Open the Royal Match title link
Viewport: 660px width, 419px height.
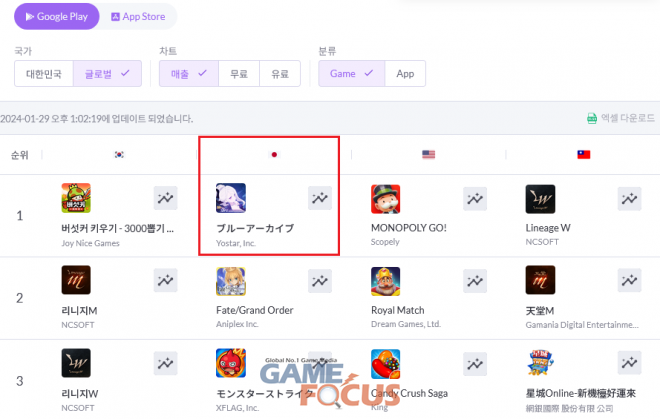click(x=398, y=310)
